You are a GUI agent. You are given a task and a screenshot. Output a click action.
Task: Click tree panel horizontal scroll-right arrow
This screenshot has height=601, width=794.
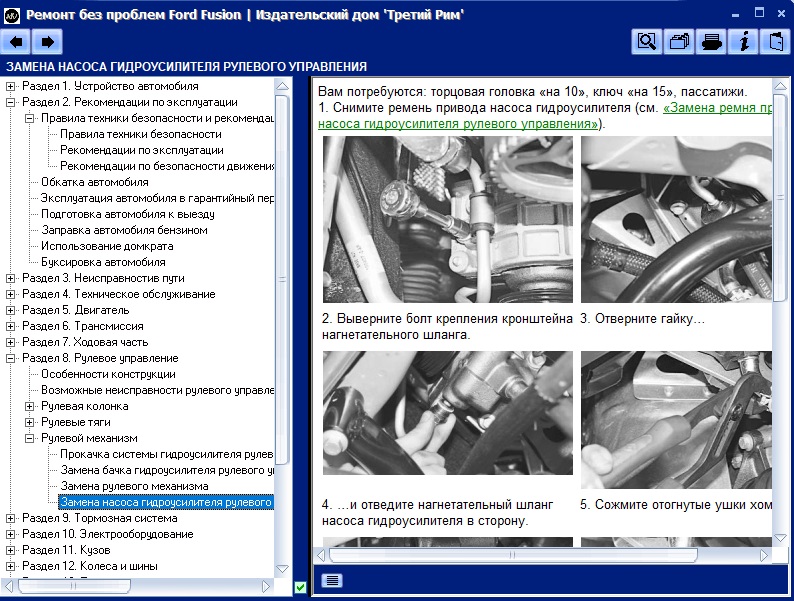pyautogui.click(x=266, y=586)
